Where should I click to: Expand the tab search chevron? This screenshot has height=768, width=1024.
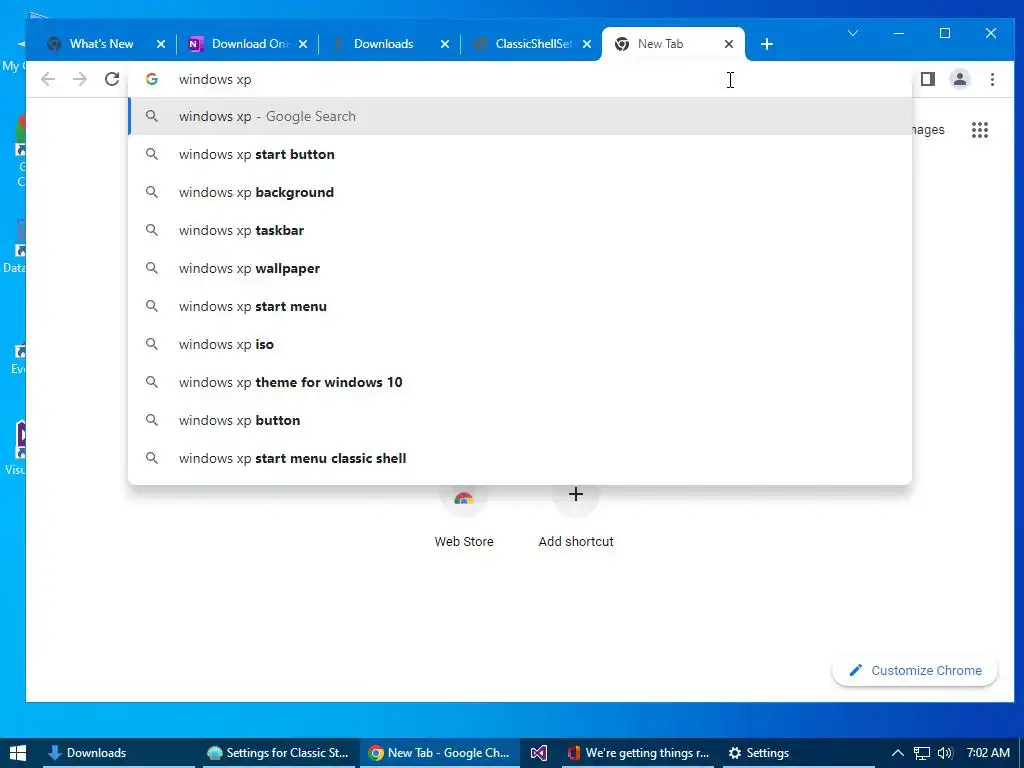852,33
